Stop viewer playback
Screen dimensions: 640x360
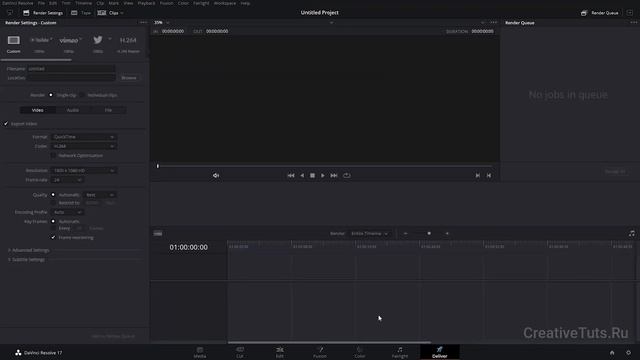312,176
